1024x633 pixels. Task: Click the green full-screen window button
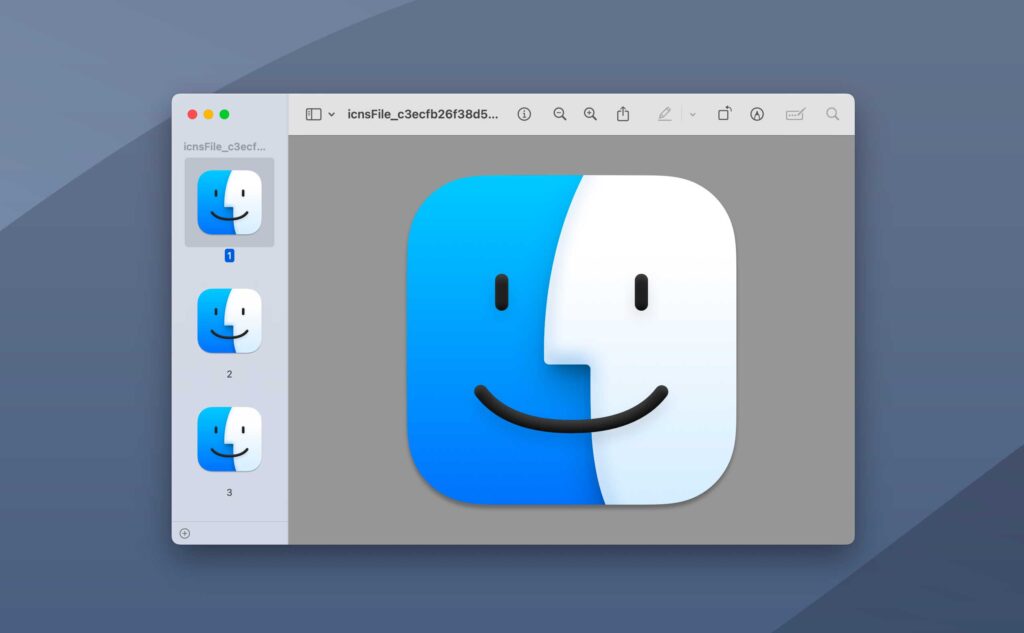coord(225,114)
